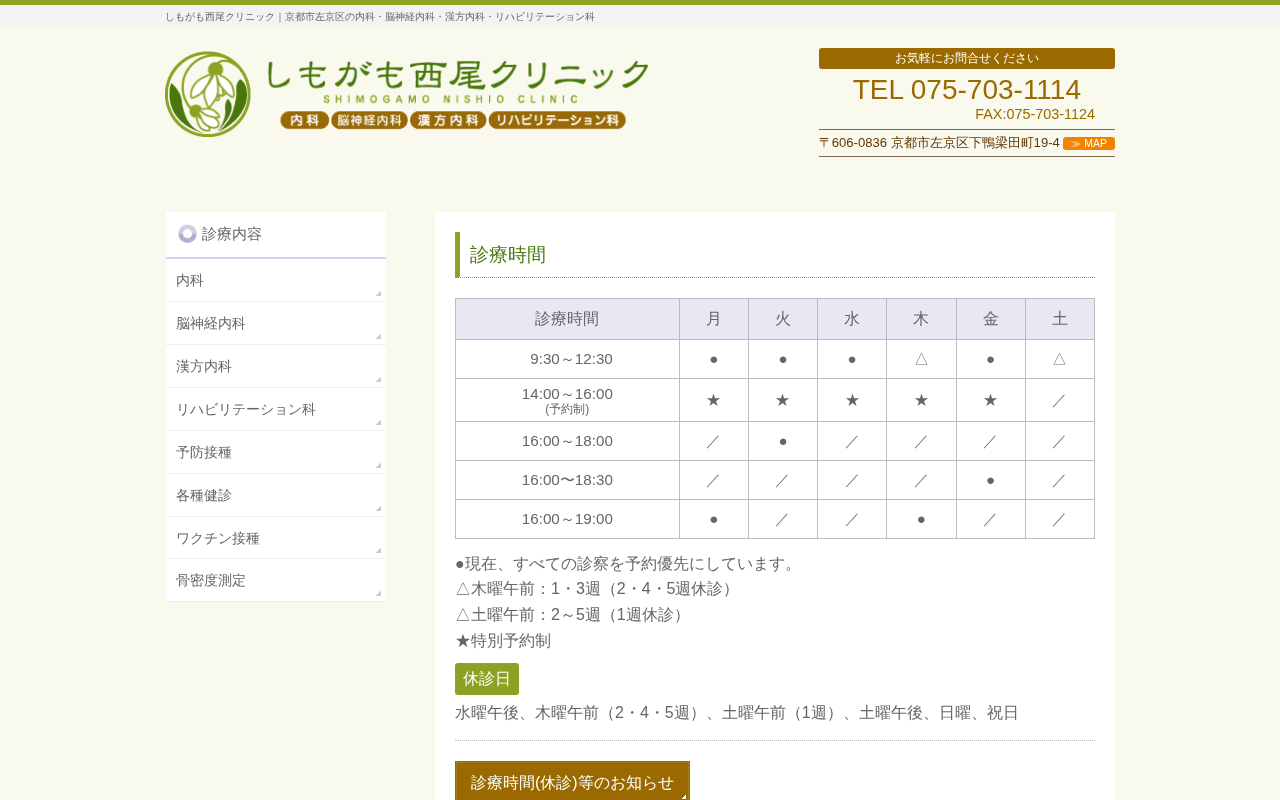Image resolution: width=1280 pixels, height=800 pixels.
Task: Click the 内科 badge under the clinic name
Action: click(305, 120)
